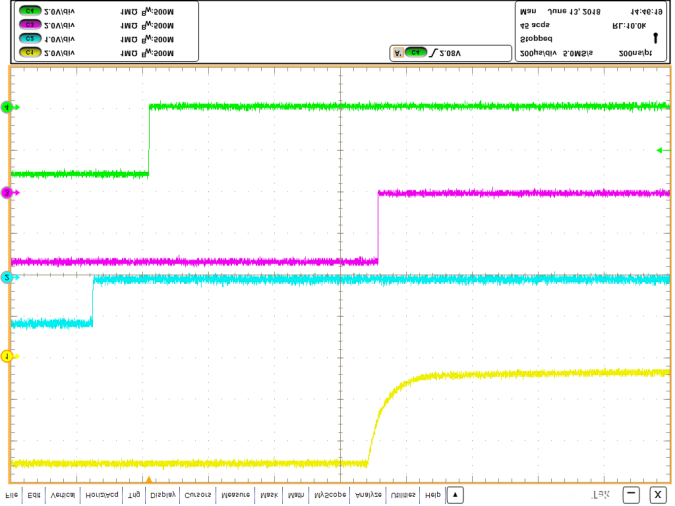This screenshot has height=506, width=675.
Task: Click the Stopped acquisition status
Action: tap(536, 39)
